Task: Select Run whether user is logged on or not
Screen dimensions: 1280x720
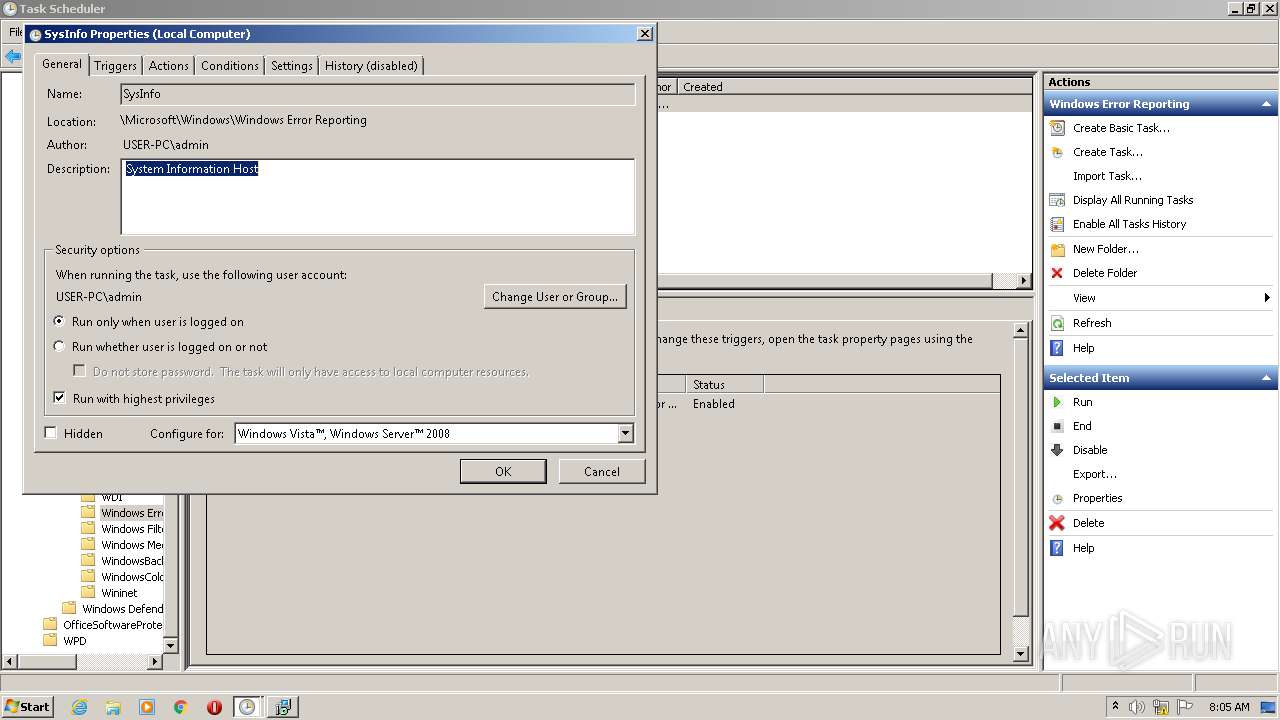Action: [x=60, y=347]
